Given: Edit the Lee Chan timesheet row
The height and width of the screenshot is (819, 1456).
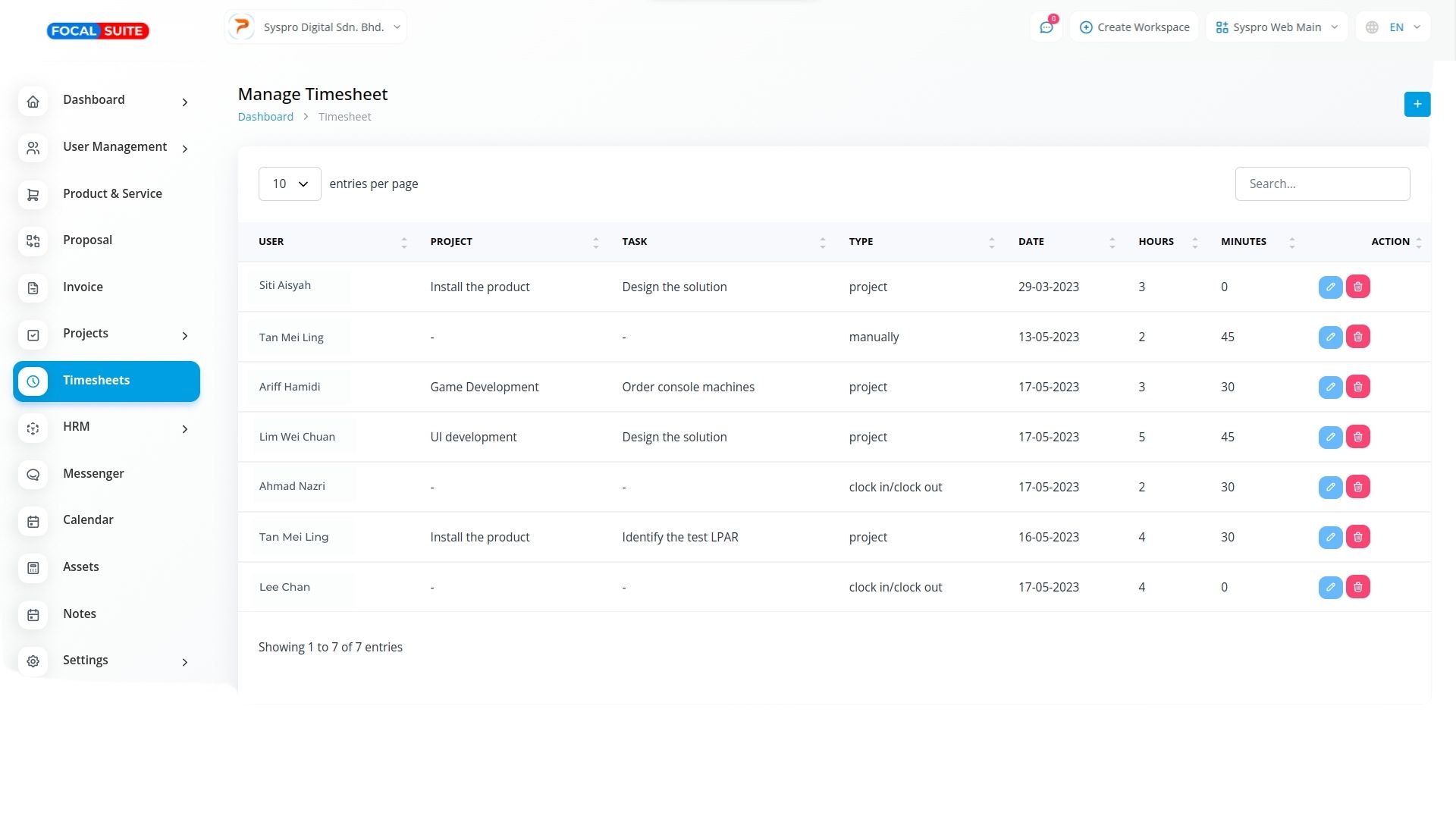Looking at the screenshot, I should coord(1330,587).
